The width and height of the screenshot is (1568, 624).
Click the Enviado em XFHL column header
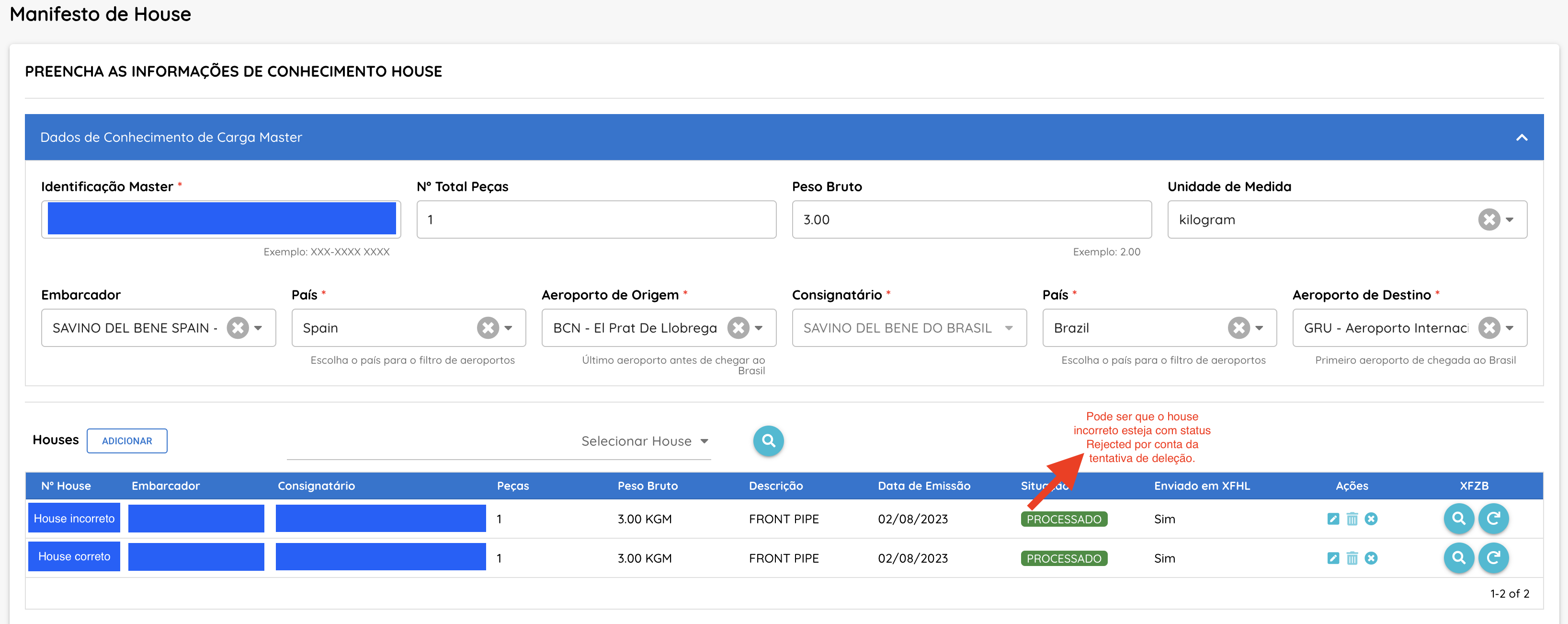[x=1202, y=485]
